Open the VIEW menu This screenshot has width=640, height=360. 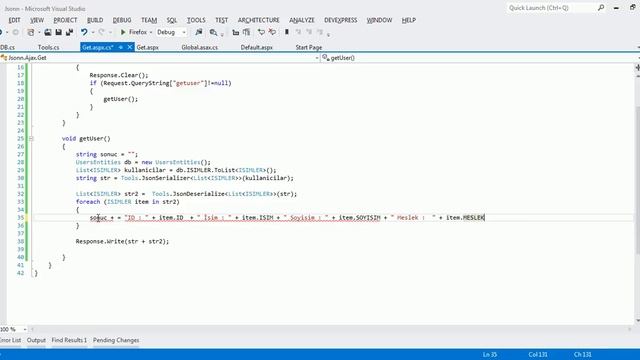pos(37,20)
